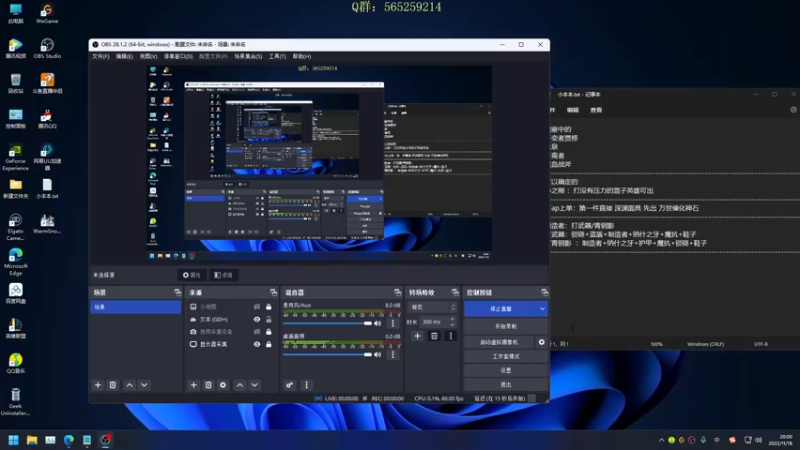This screenshot has height=450, width=800.
Task: Open virtual camera settings gear icon
Action: click(x=541, y=342)
